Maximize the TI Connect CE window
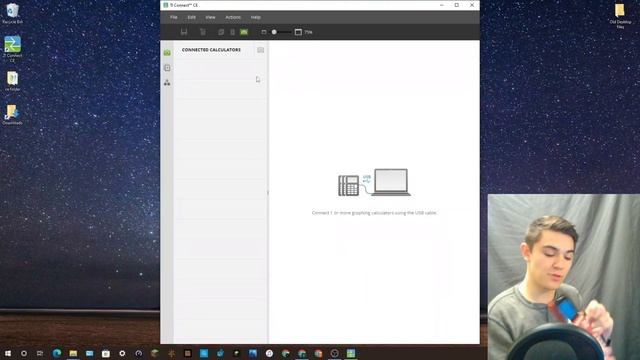This screenshot has width=640, height=360. click(457, 5)
